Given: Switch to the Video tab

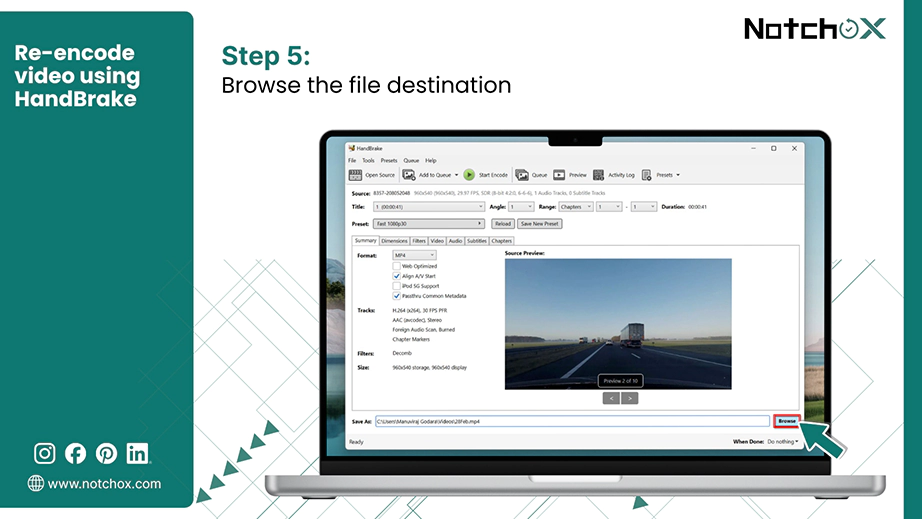Looking at the screenshot, I should pos(437,241).
